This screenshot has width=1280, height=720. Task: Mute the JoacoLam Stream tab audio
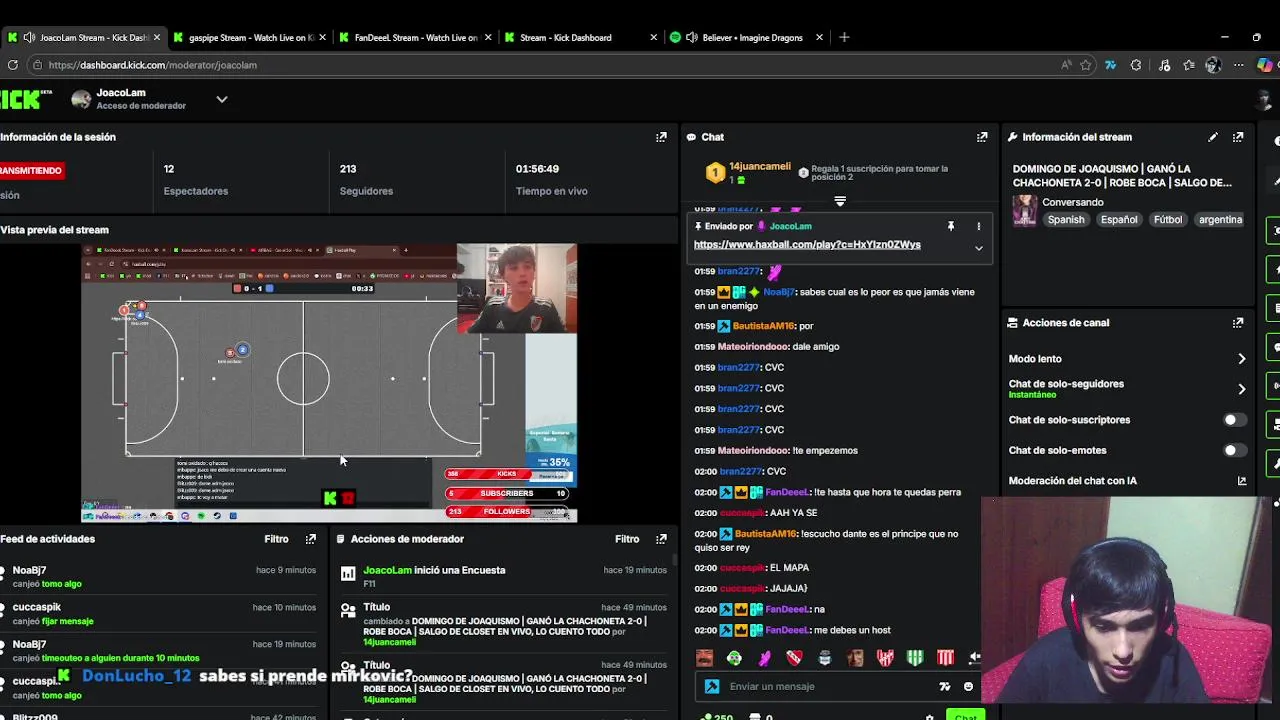click(x=30, y=37)
